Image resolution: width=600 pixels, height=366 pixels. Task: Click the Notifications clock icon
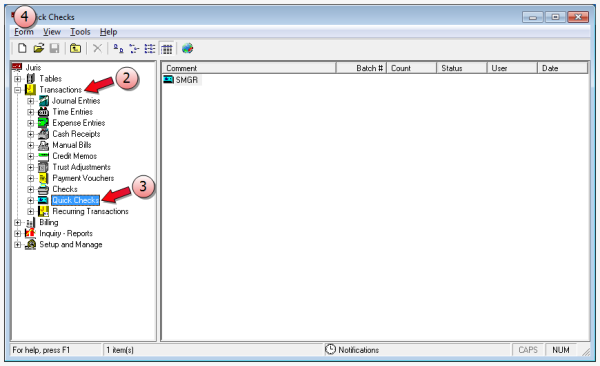(330, 349)
